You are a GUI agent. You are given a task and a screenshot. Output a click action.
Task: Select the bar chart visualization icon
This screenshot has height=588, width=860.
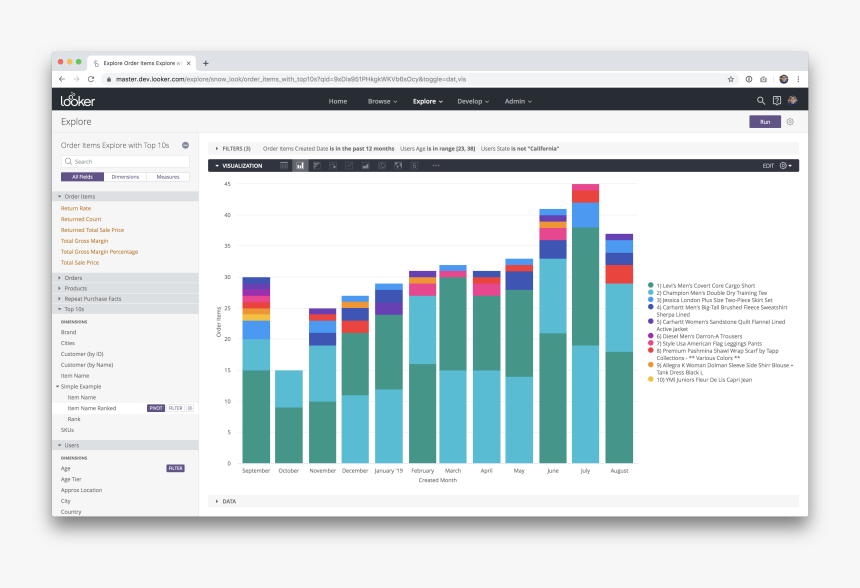pos(316,166)
